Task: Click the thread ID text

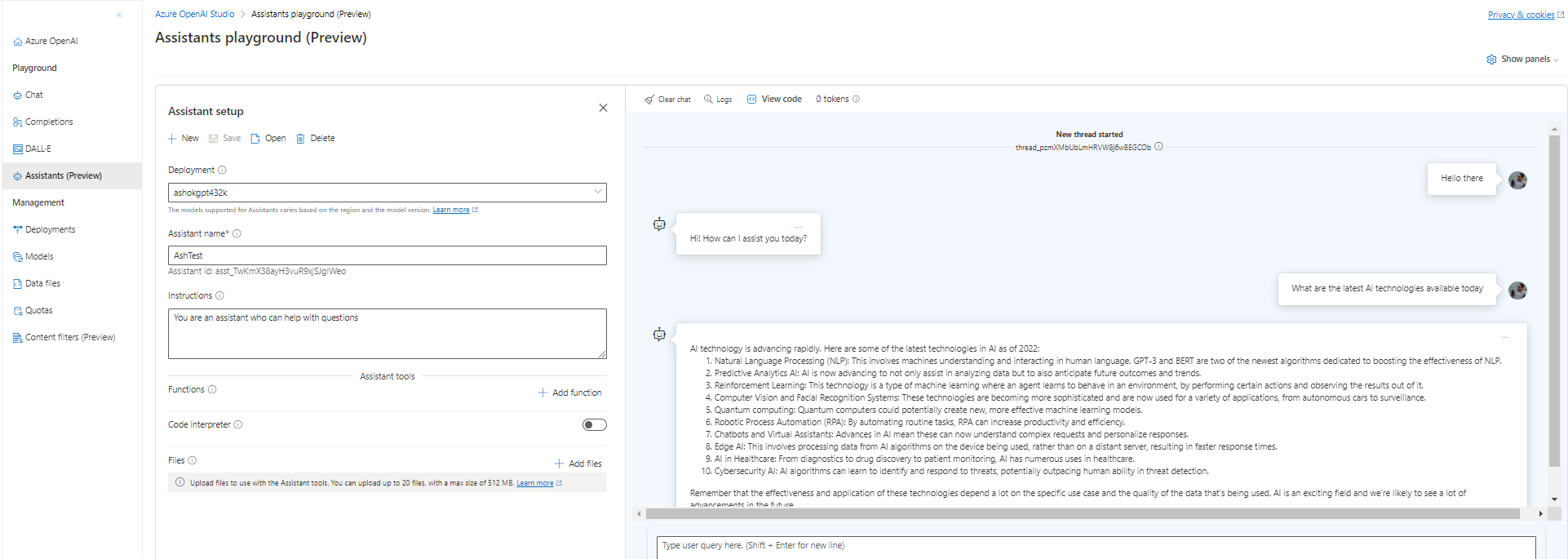Action: [x=1083, y=148]
